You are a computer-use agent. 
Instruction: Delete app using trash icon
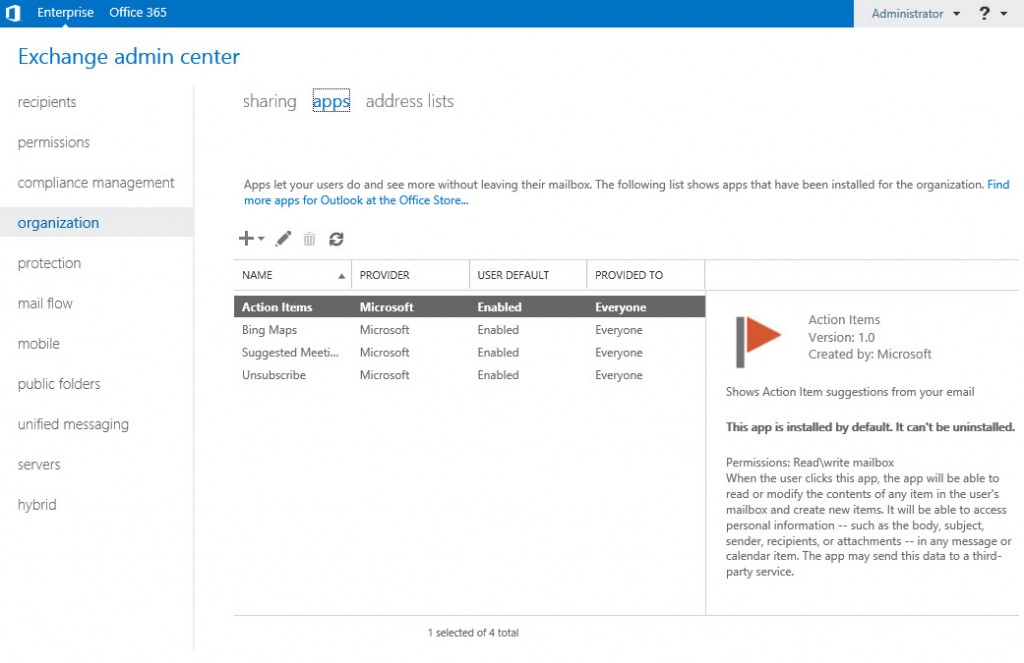pos(309,239)
